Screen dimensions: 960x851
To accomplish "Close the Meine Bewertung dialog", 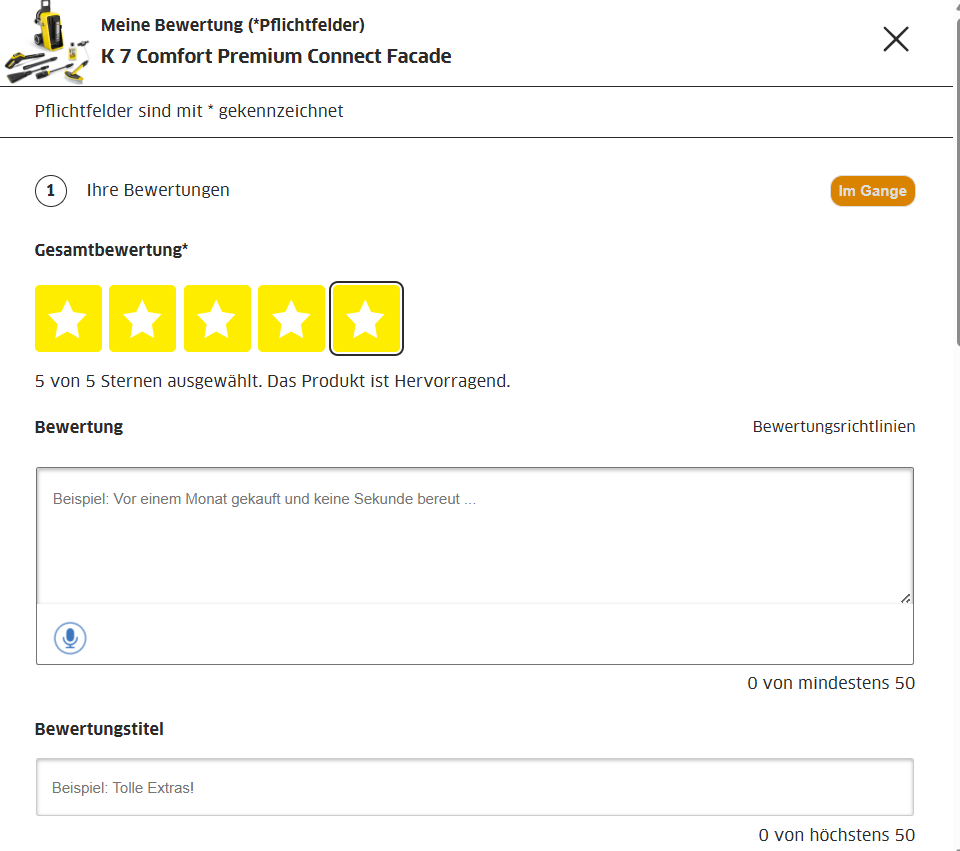I will pos(895,39).
